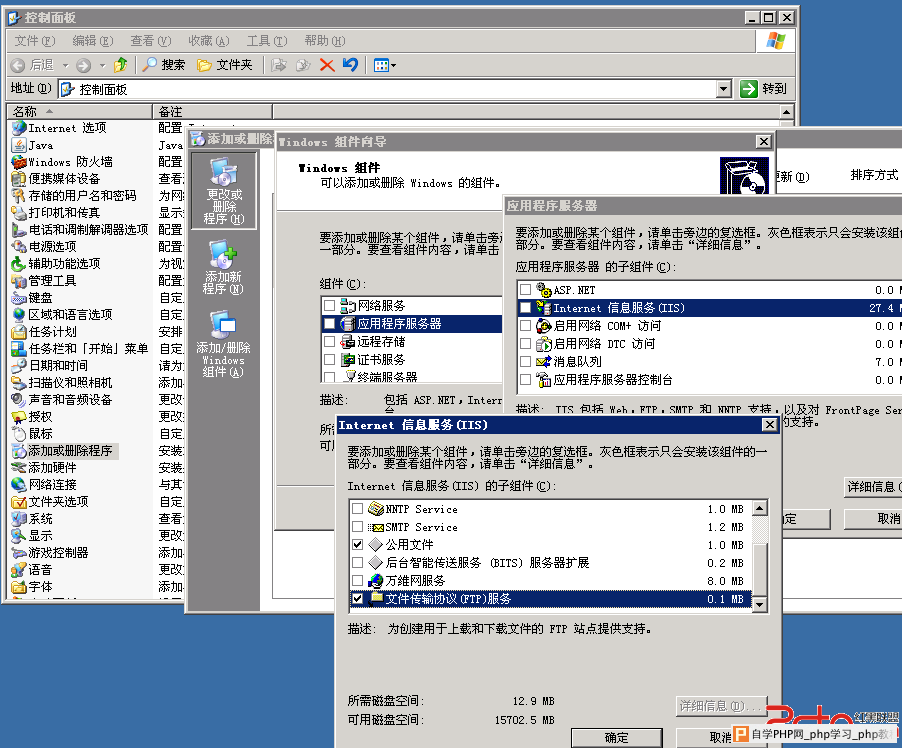Select the 后台智能传送服务 (BITS) row
Viewport: 902px width, 748px height.
tap(551, 563)
